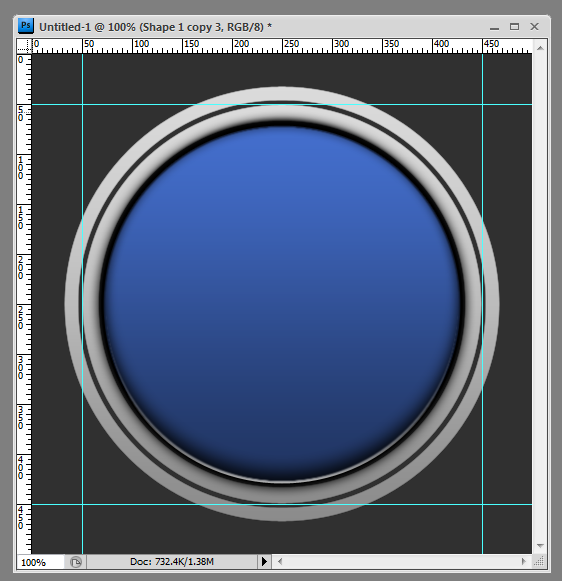Screen dimensions: 562x581
Task: Click the status bar icon beside zoom field
Action: [76, 562]
